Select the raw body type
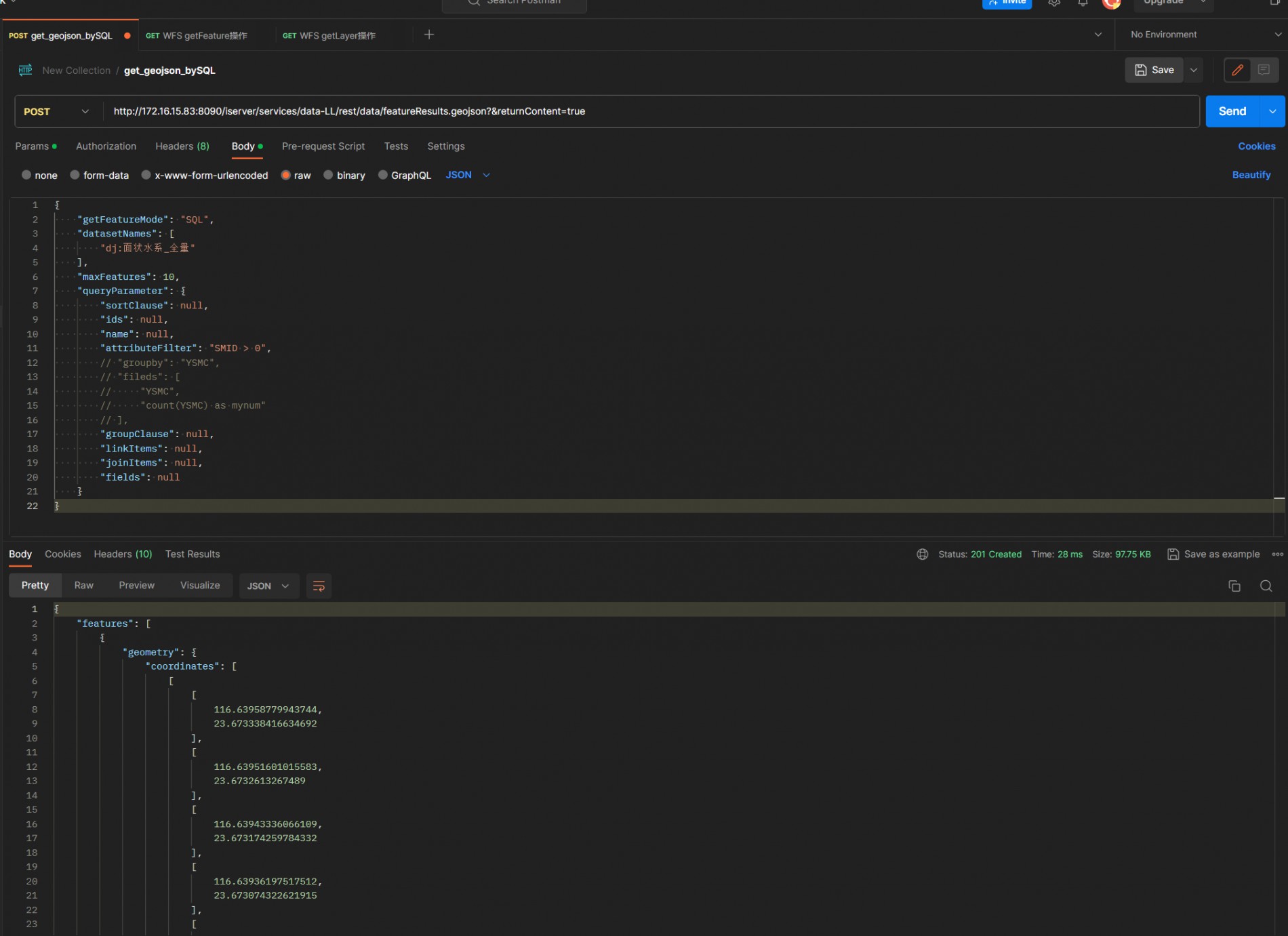 pos(296,176)
